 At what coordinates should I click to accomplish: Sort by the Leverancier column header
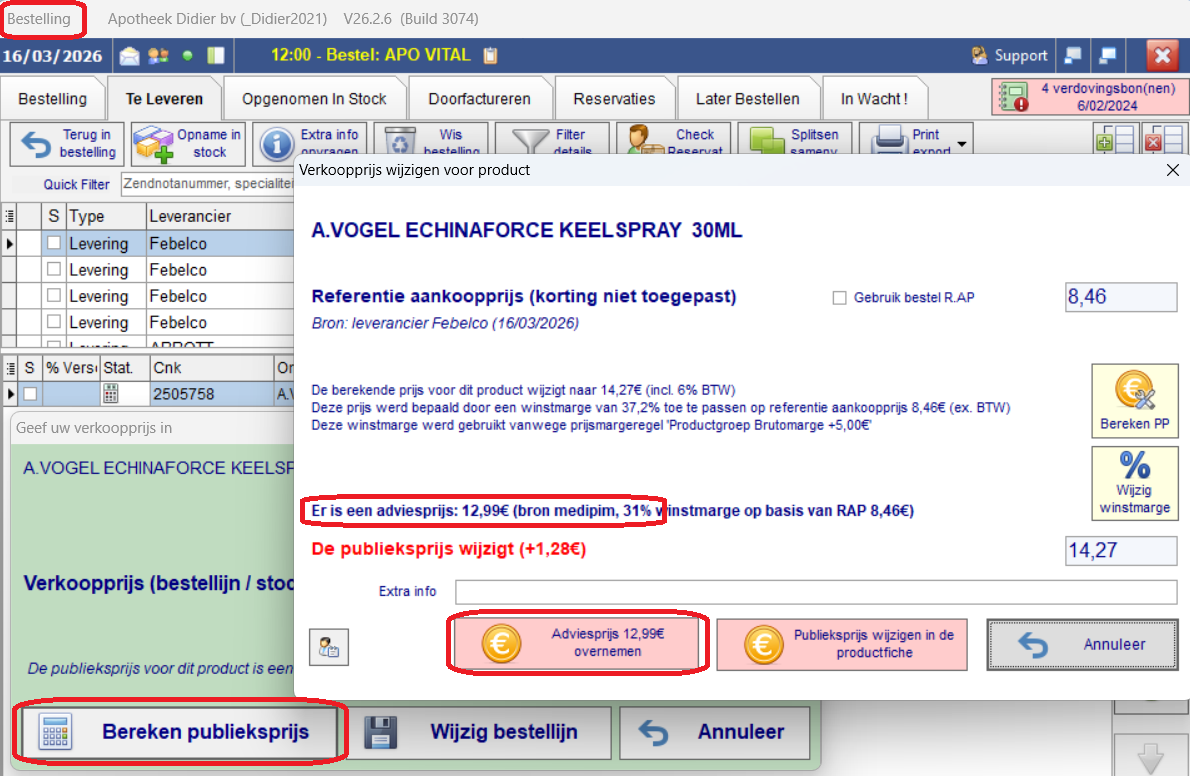click(219, 216)
